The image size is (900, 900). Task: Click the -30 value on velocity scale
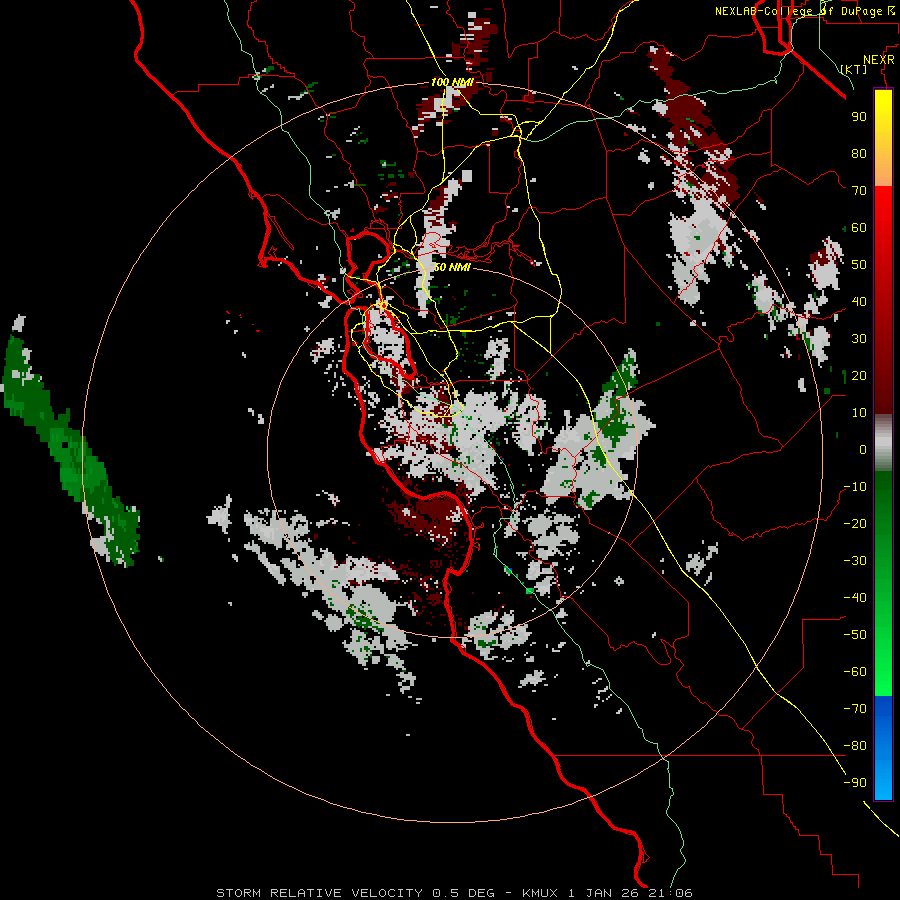(x=855, y=561)
